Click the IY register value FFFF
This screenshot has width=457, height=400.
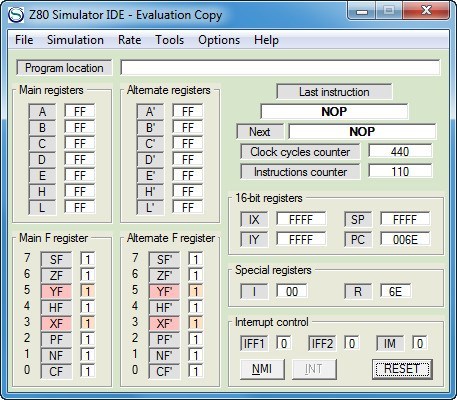pos(301,239)
